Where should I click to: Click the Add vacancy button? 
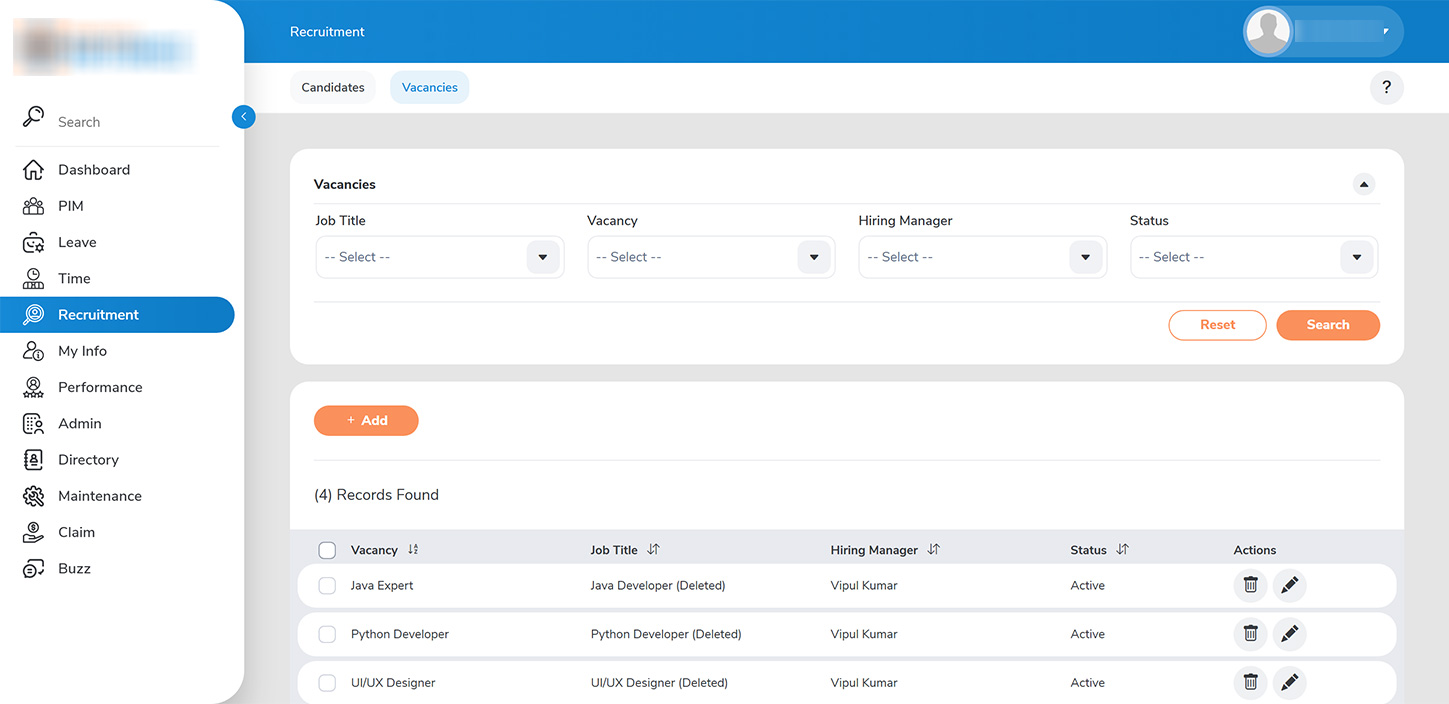click(366, 421)
